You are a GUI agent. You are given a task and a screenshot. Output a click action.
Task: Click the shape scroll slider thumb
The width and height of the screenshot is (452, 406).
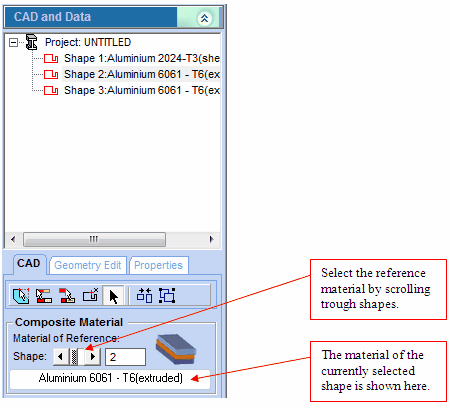(74, 356)
